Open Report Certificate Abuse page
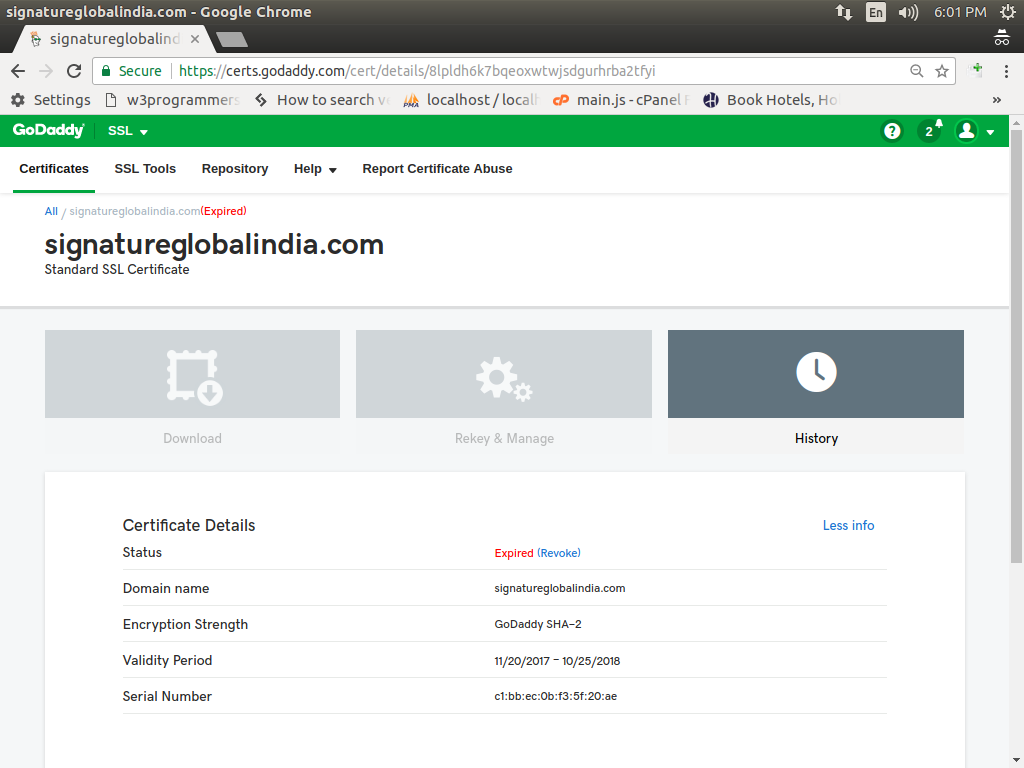 click(437, 169)
